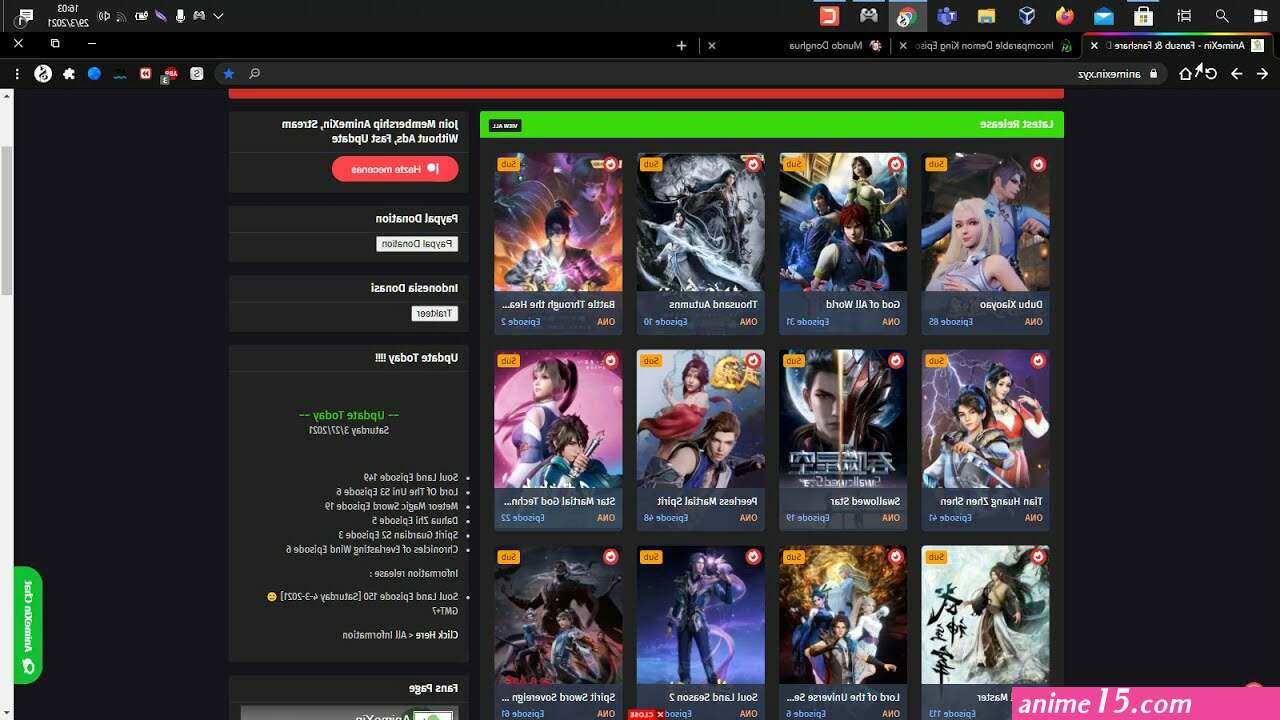Screen dimensions: 1280x720
Task: Close the Incomparable Demon King tab
Action: [x=904, y=45]
